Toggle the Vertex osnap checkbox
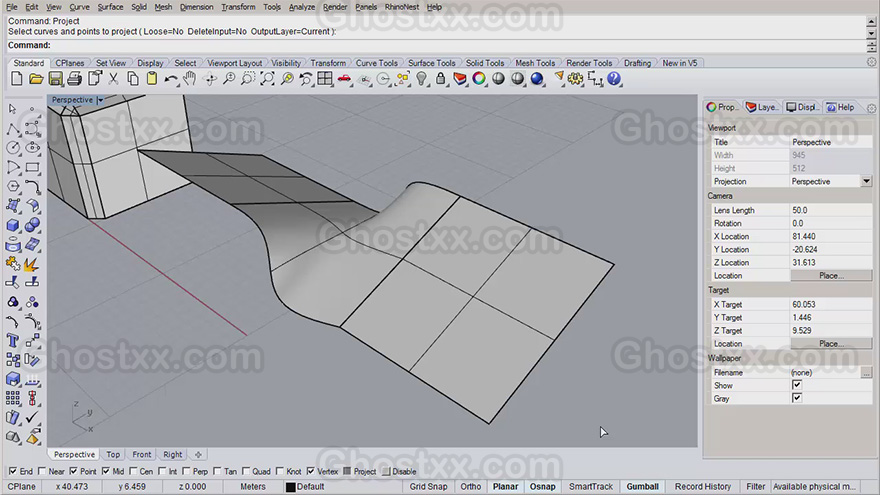 310,471
